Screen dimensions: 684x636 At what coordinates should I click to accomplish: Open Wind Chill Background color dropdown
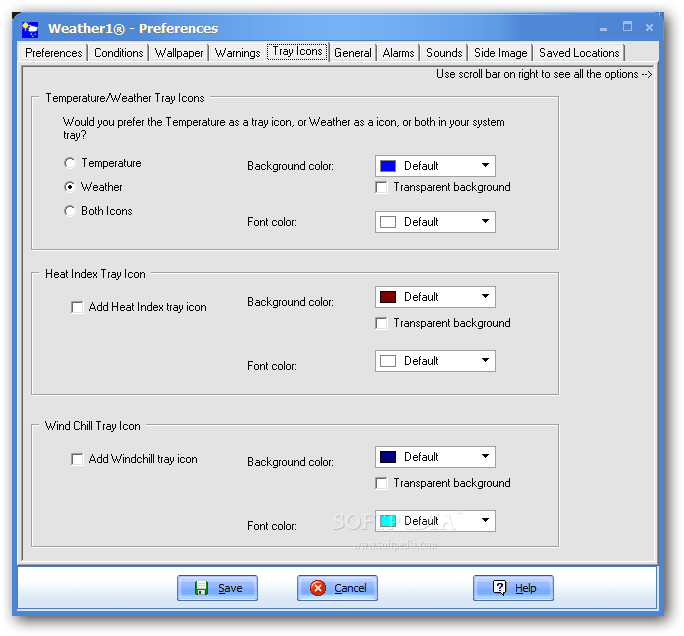coord(435,457)
